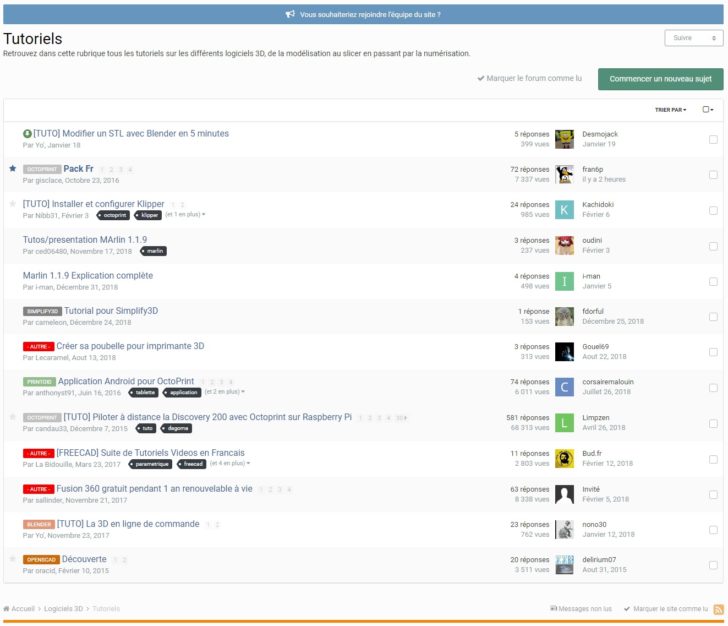
Task: Open Kachidoki's K letter avatar
Action: pos(564,210)
